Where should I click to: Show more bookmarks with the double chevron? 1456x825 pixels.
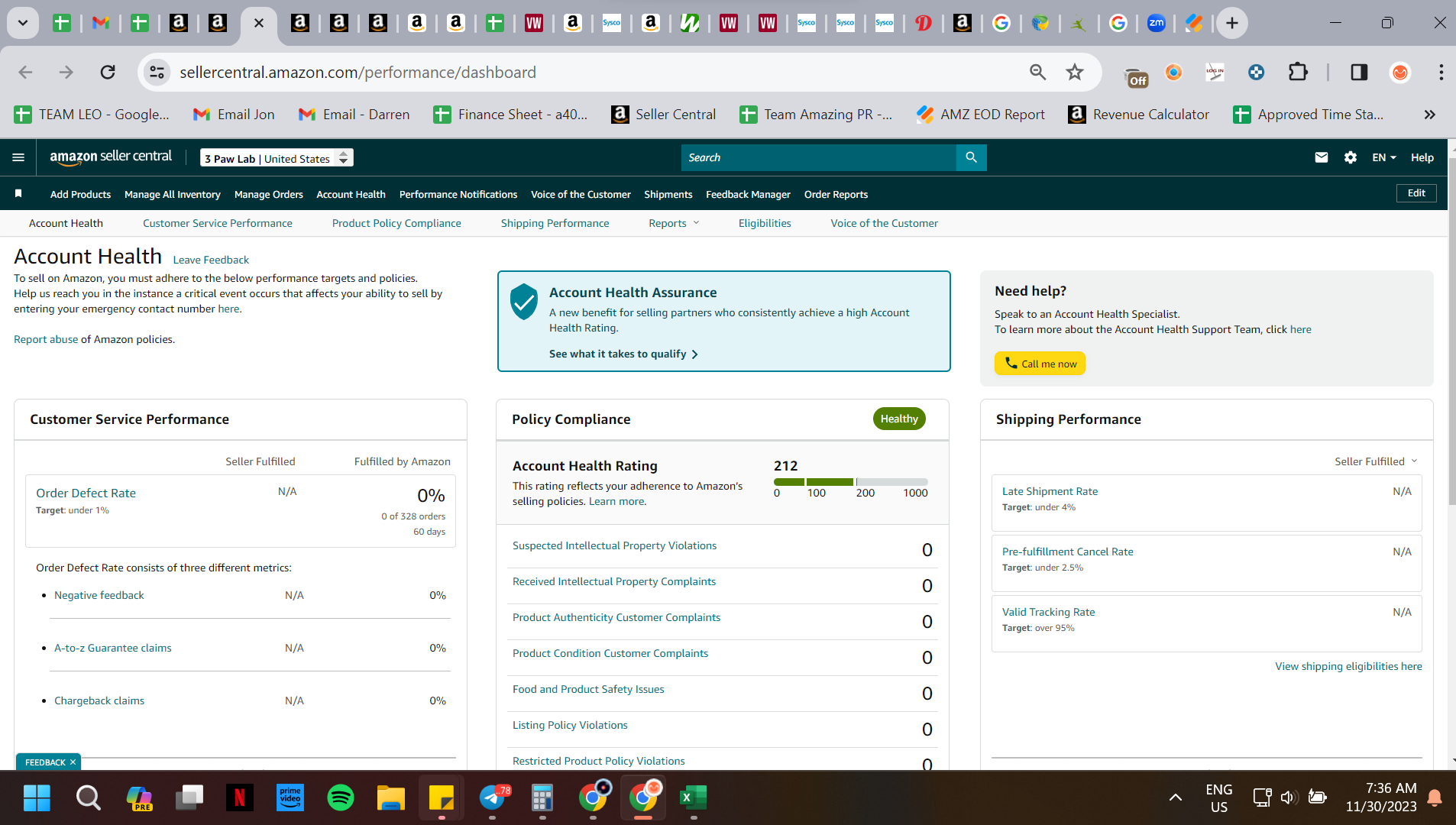pos(1429,115)
